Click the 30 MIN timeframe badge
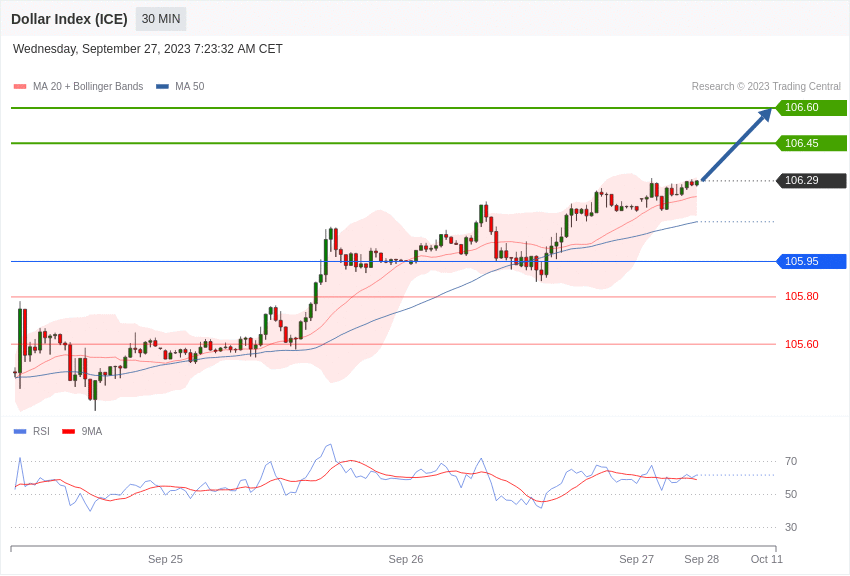The height and width of the screenshot is (576, 850). [x=160, y=19]
